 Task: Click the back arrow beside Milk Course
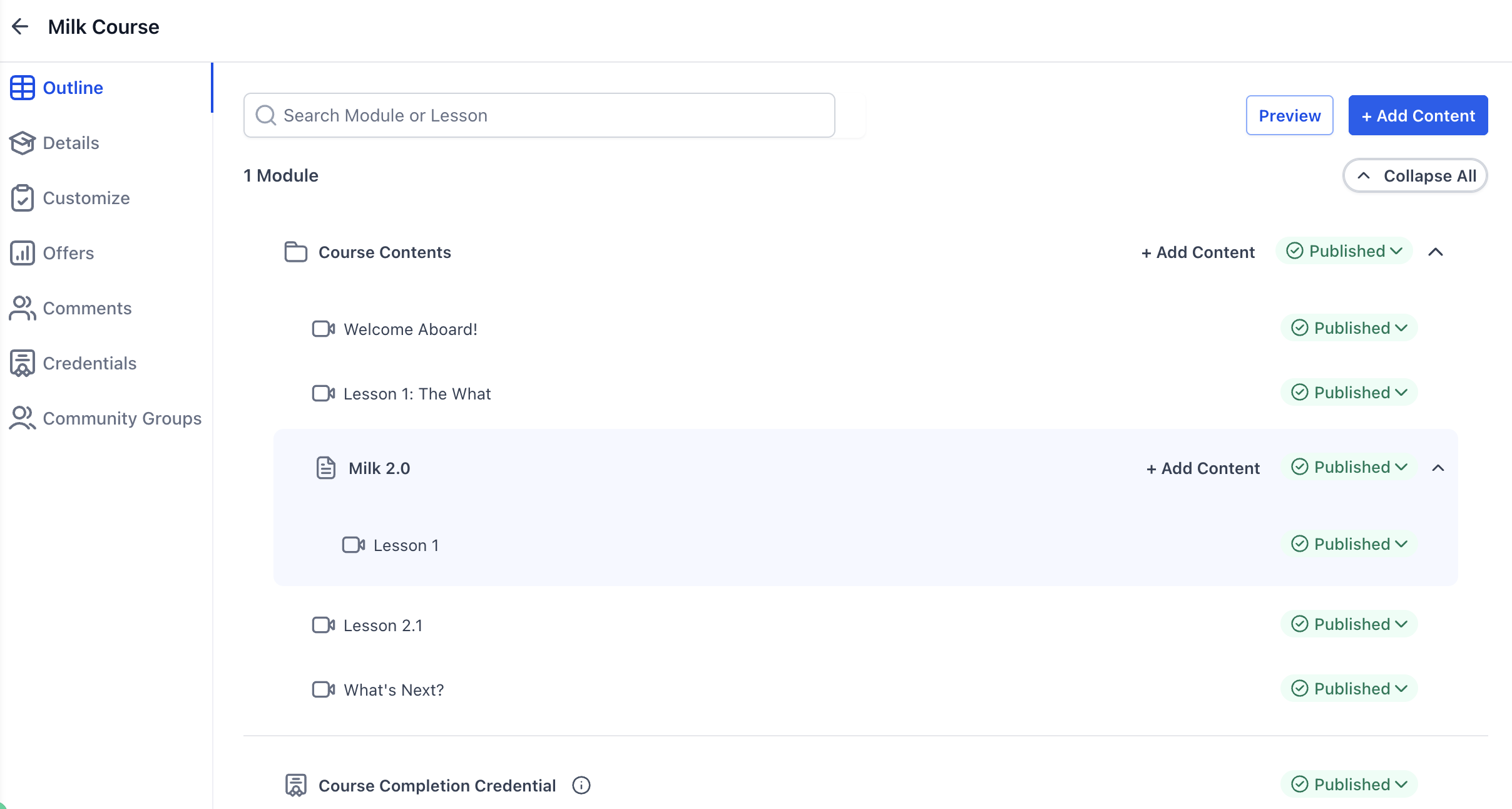[x=20, y=26]
